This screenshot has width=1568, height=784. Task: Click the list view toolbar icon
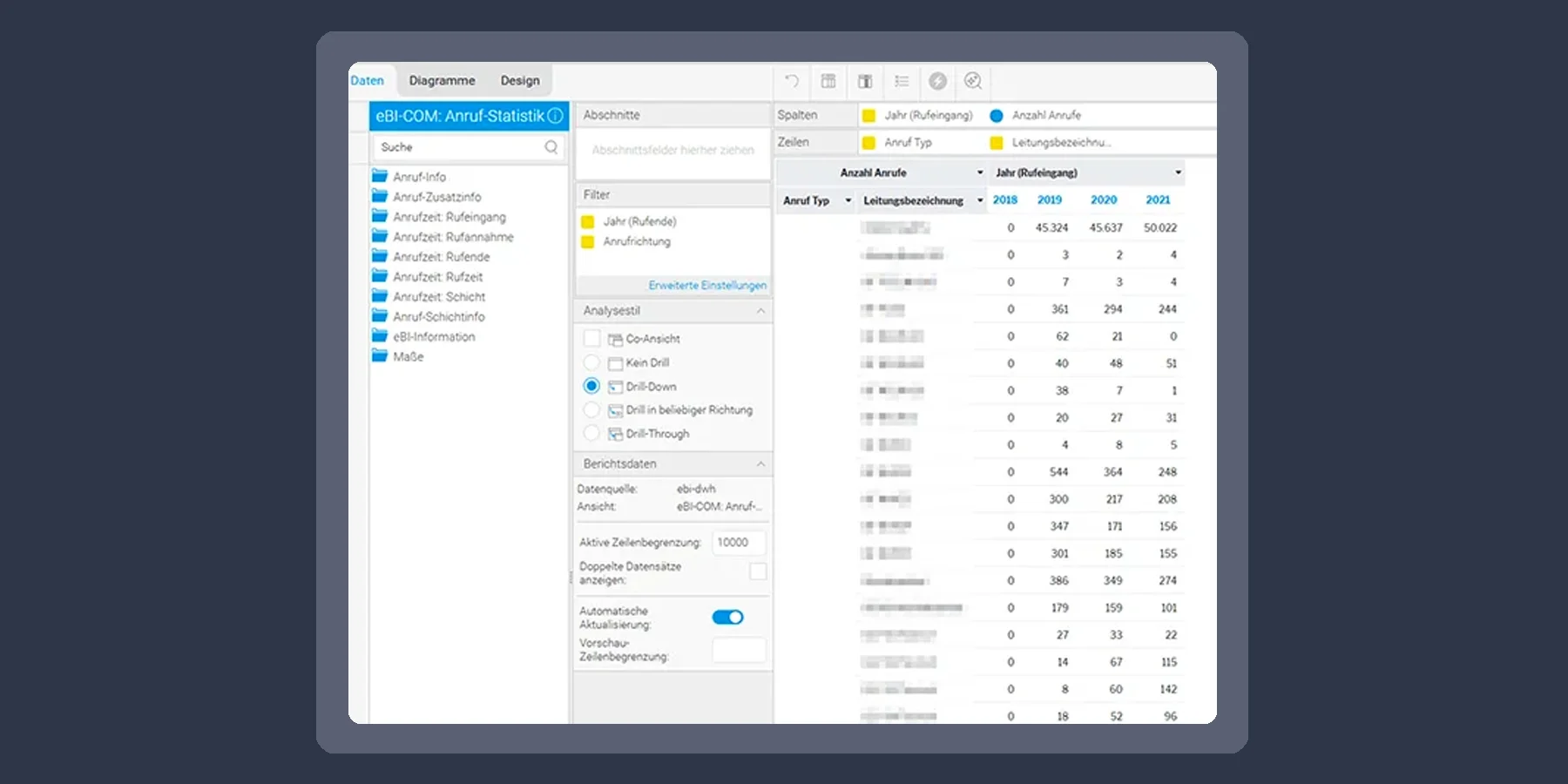pyautogui.click(x=902, y=81)
